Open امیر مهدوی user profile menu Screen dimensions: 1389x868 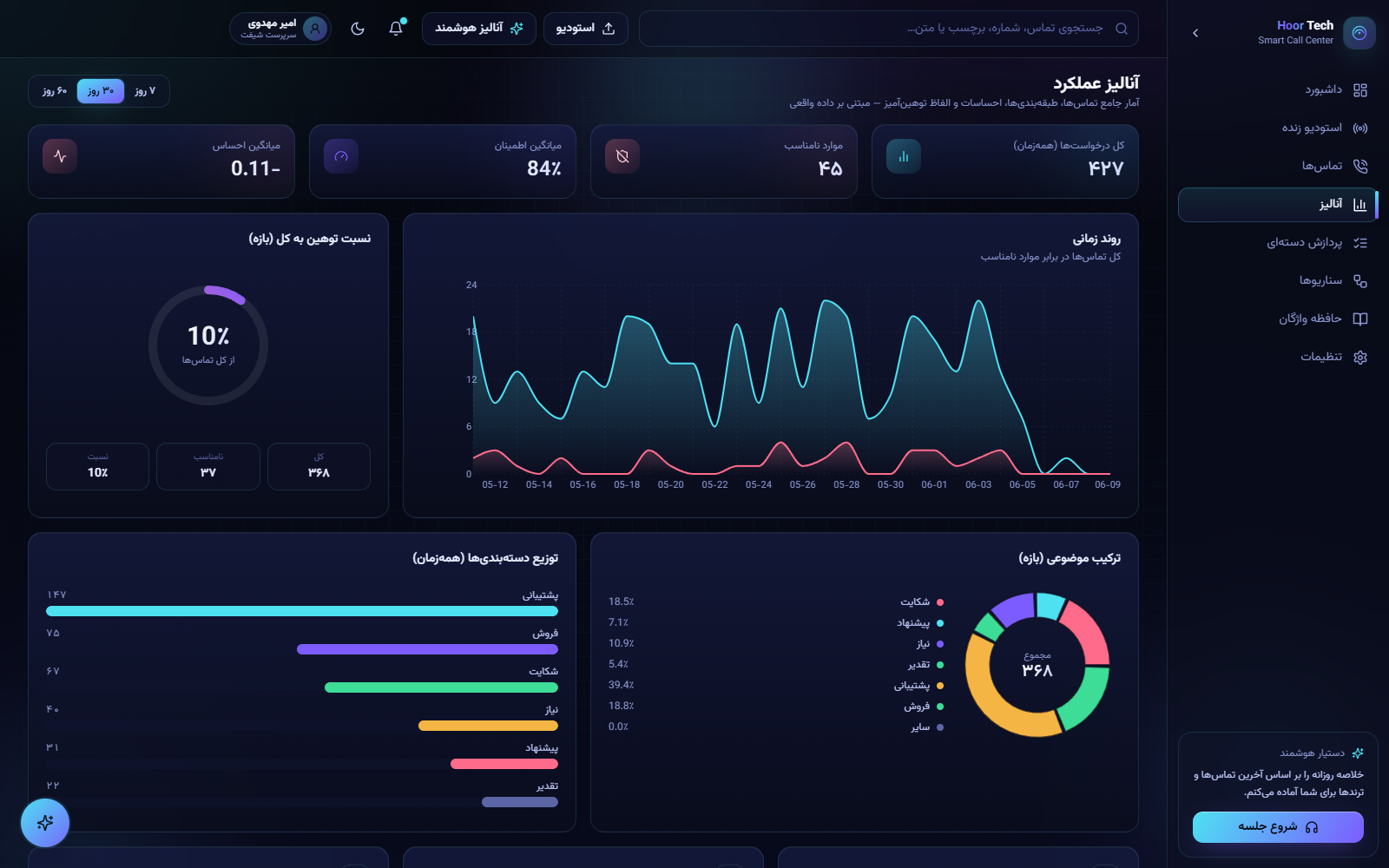(x=280, y=29)
